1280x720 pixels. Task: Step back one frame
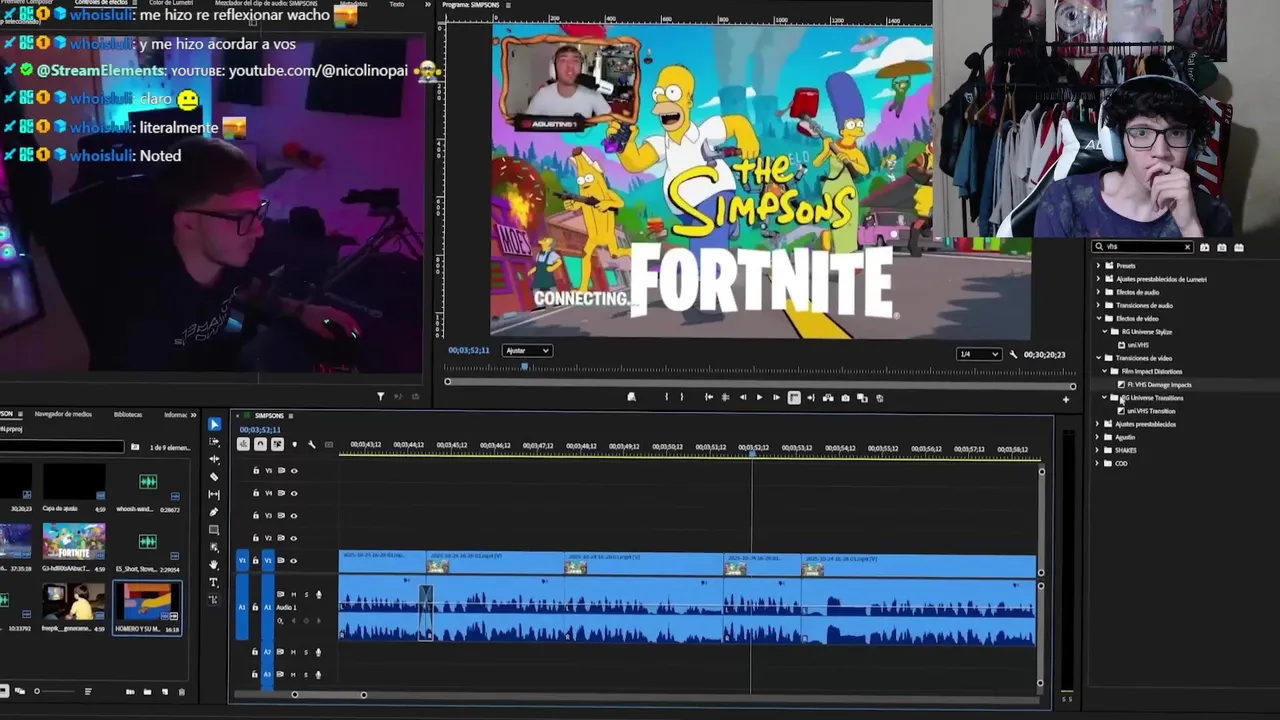point(742,397)
